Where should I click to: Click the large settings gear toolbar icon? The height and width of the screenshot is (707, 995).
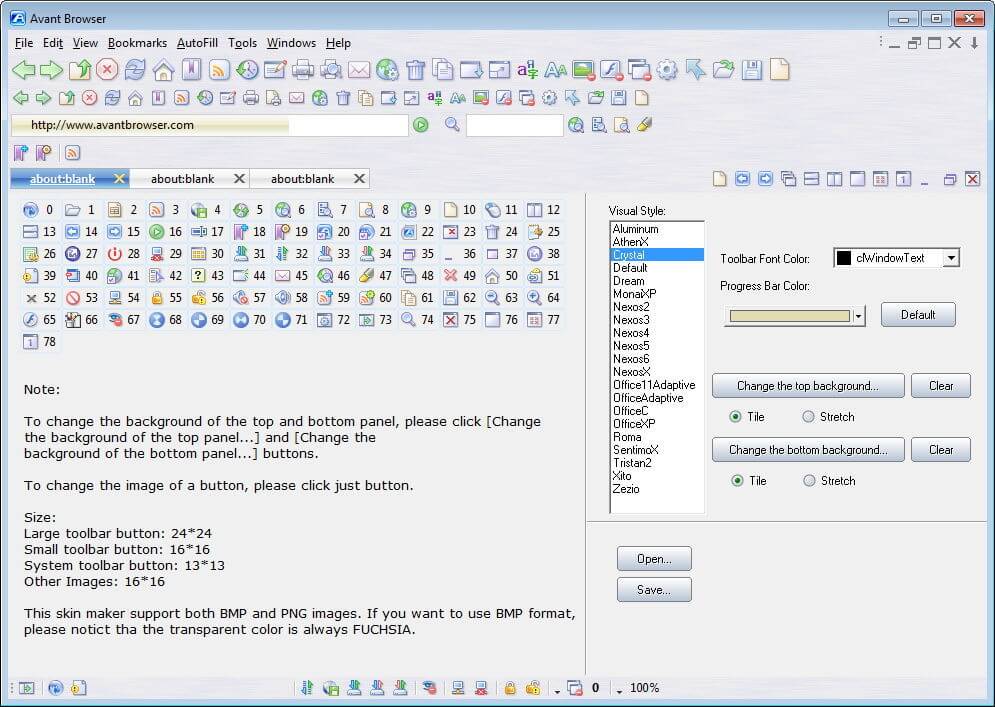click(667, 70)
